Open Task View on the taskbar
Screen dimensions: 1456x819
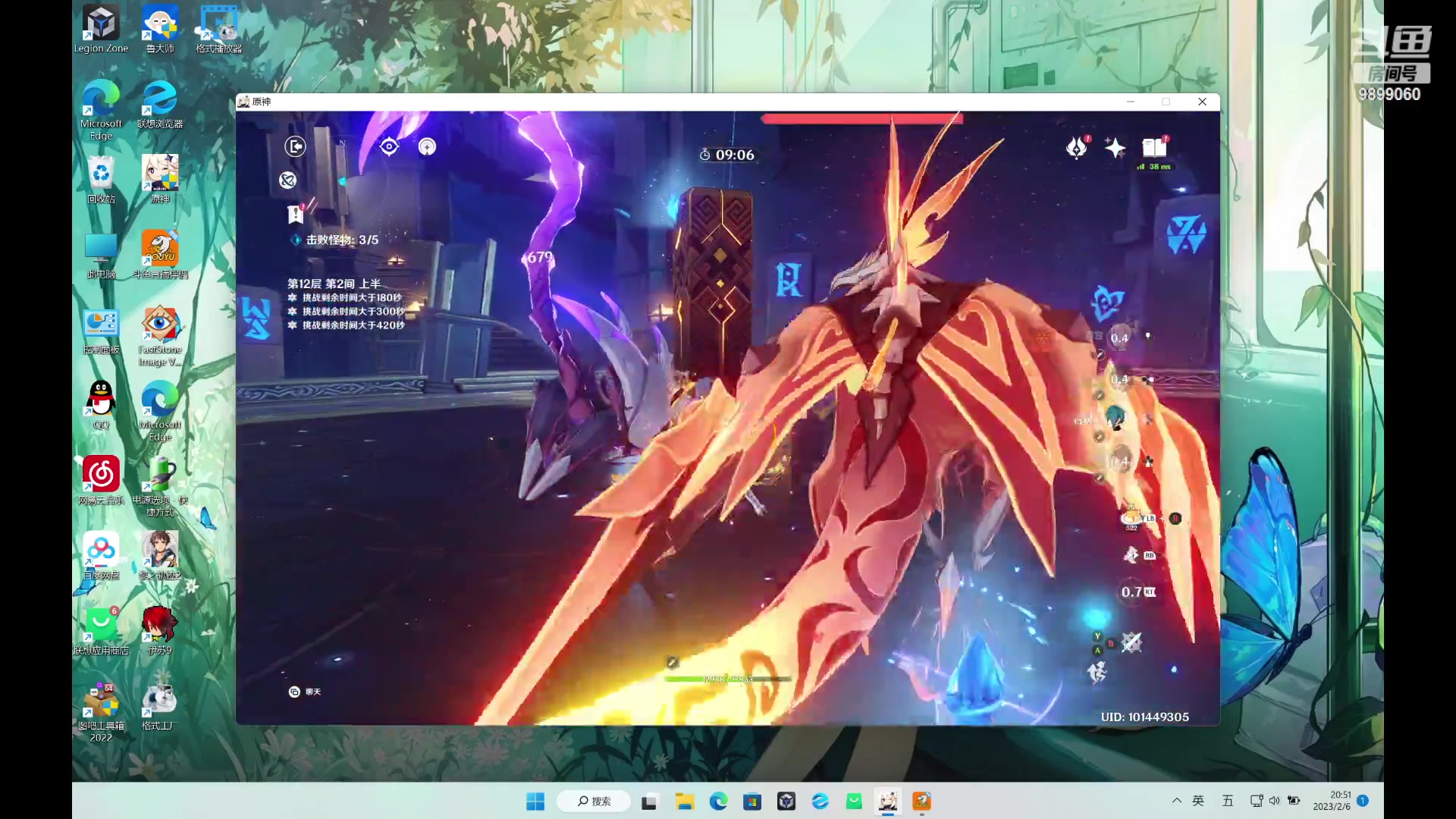pos(649,802)
